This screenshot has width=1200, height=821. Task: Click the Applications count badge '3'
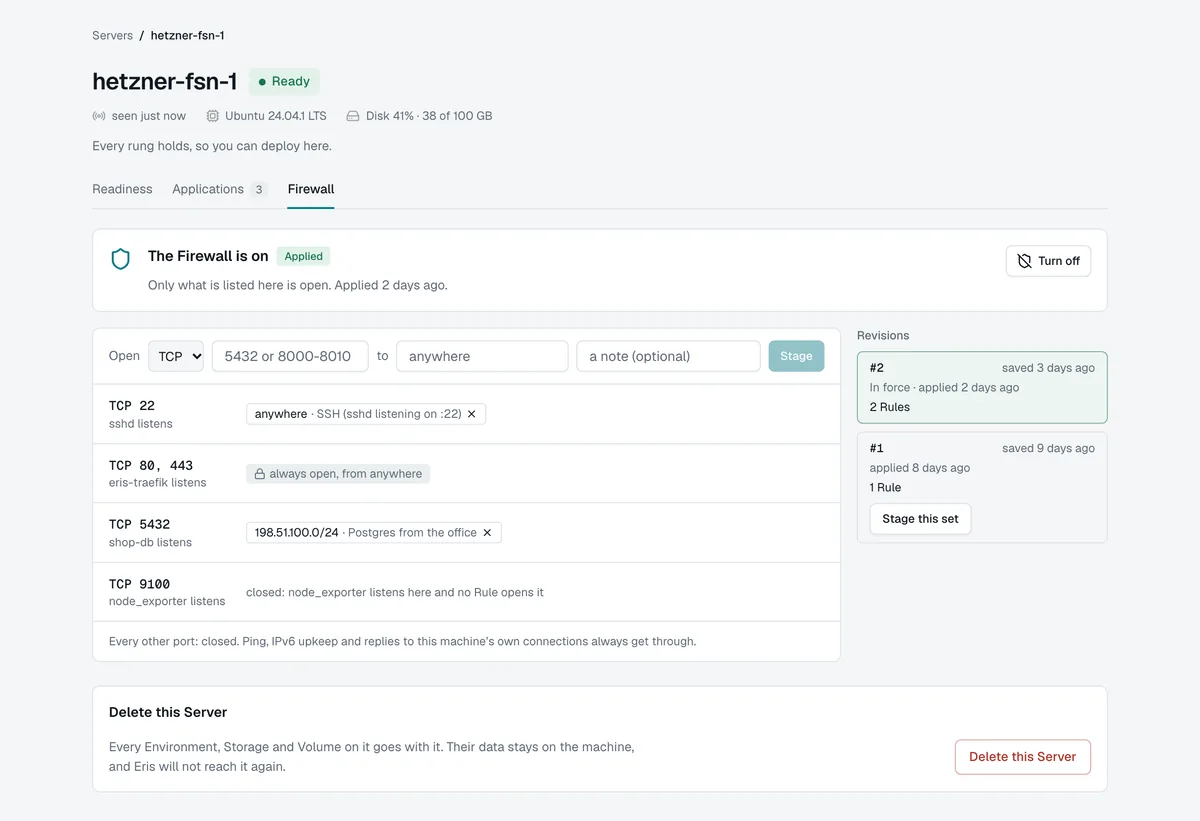tap(259, 189)
